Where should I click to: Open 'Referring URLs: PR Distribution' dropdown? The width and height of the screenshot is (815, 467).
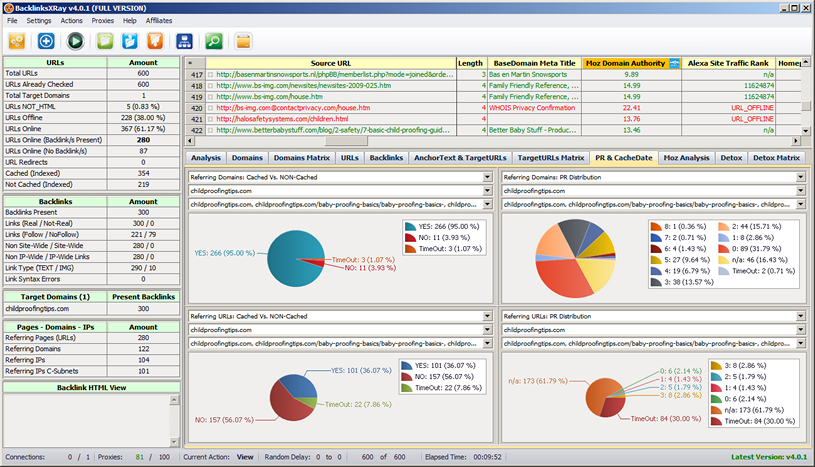pos(800,316)
